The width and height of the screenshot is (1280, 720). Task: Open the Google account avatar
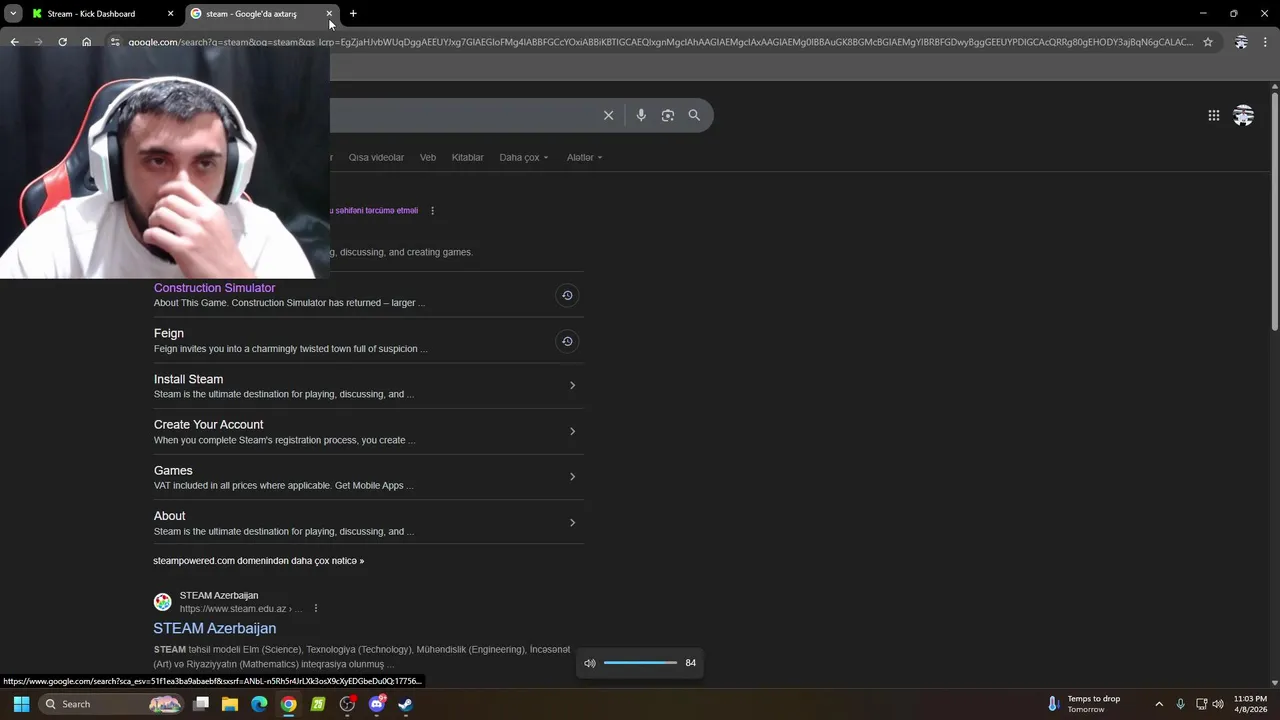point(1243,116)
